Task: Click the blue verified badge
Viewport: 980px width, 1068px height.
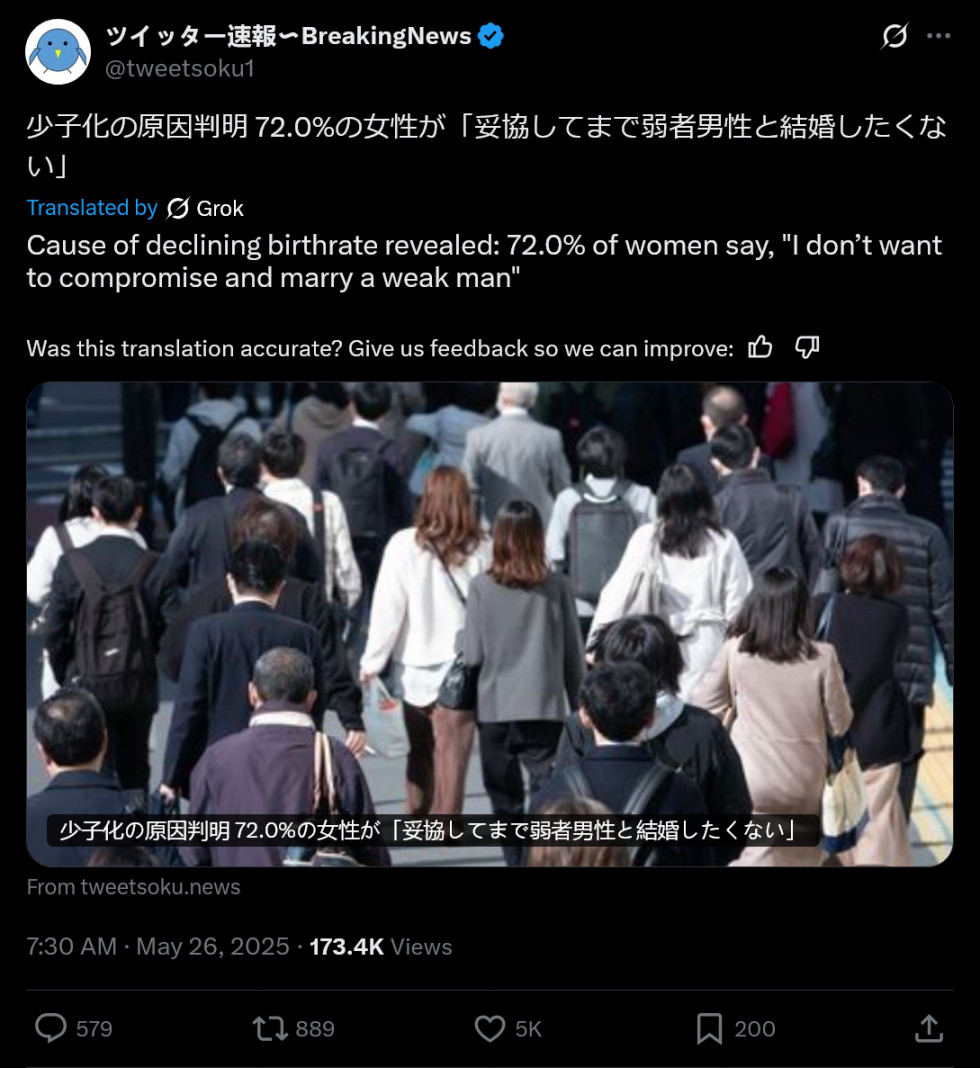Action: point(490,35)
